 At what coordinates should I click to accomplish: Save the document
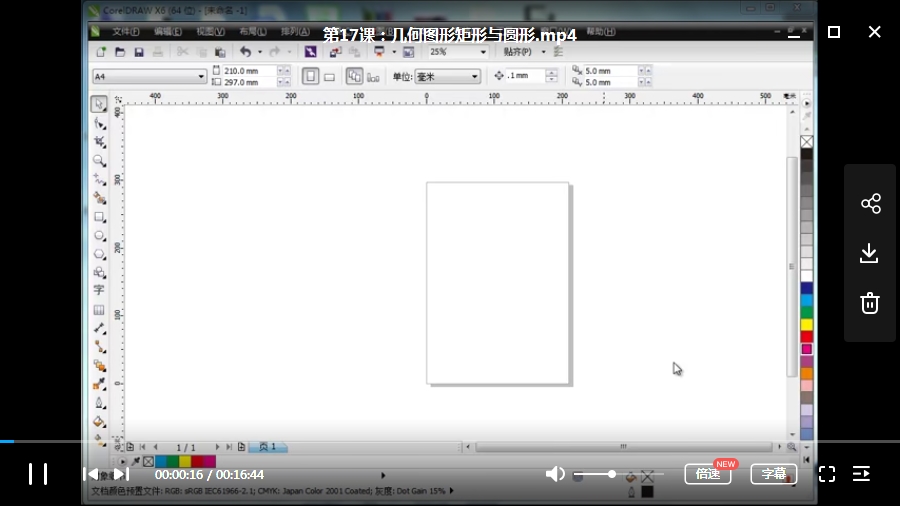click(x=139, y=52)
